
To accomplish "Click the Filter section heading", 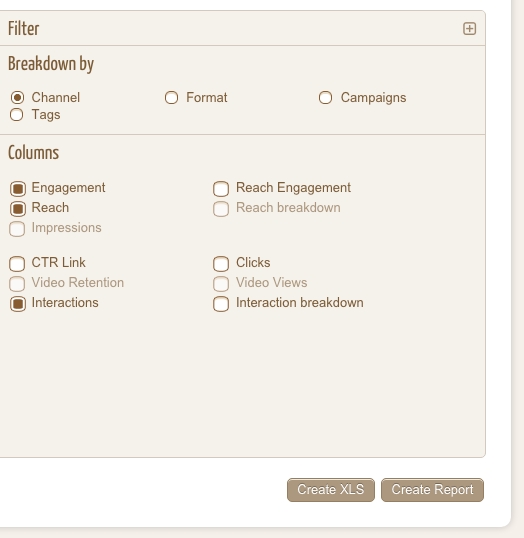I will pyautogui.click(x=24, y=28).
